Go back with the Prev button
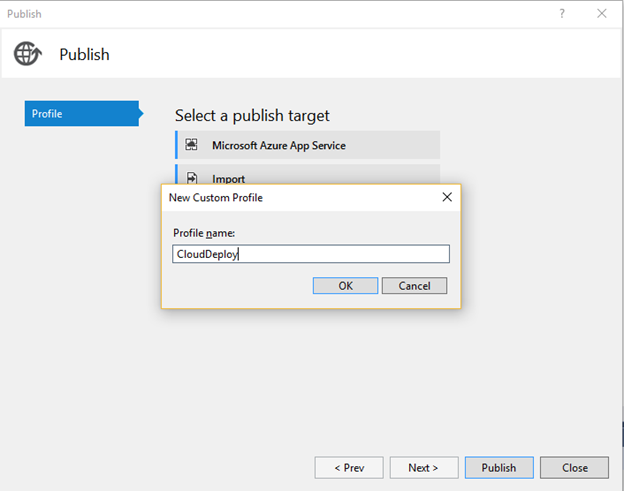The image size is (624, 491). [349, 468]
